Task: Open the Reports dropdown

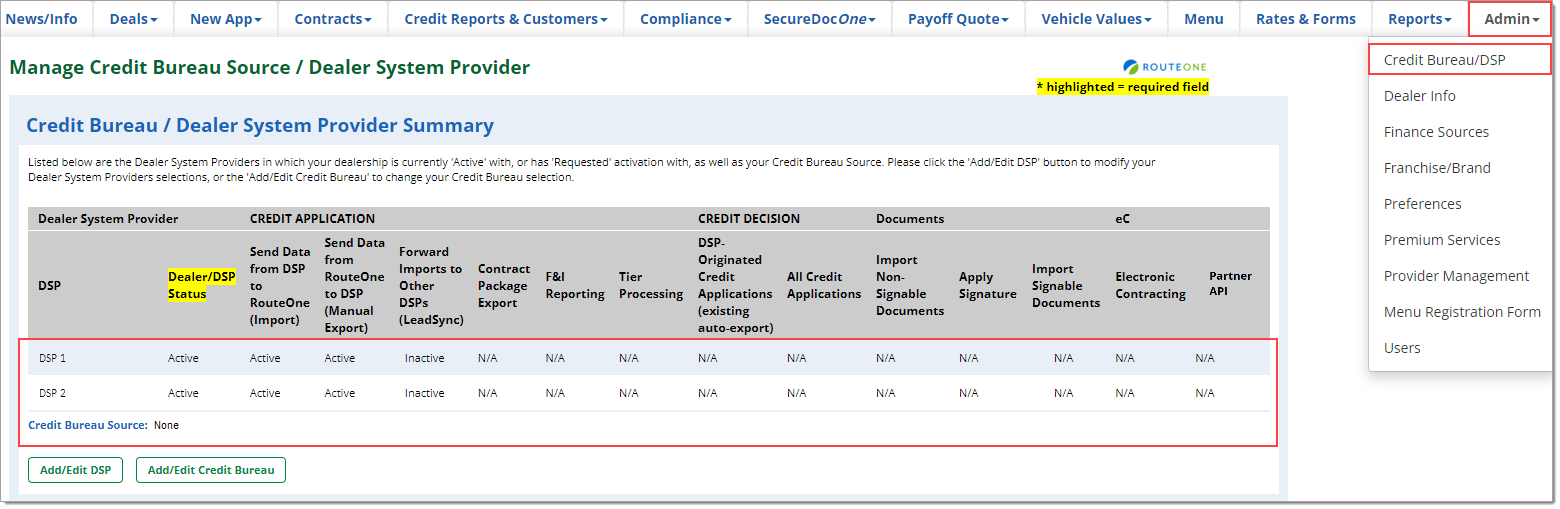Action: click(x=1419, y=19)
